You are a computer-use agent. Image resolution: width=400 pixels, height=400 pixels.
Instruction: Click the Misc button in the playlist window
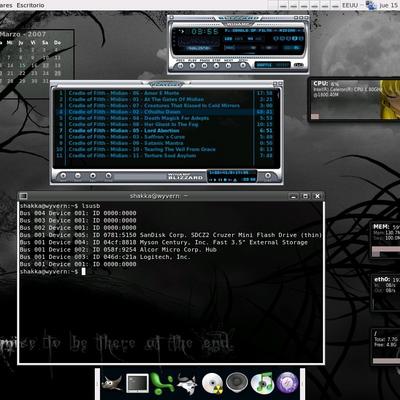pyautogui.click(x=108, y=176)
